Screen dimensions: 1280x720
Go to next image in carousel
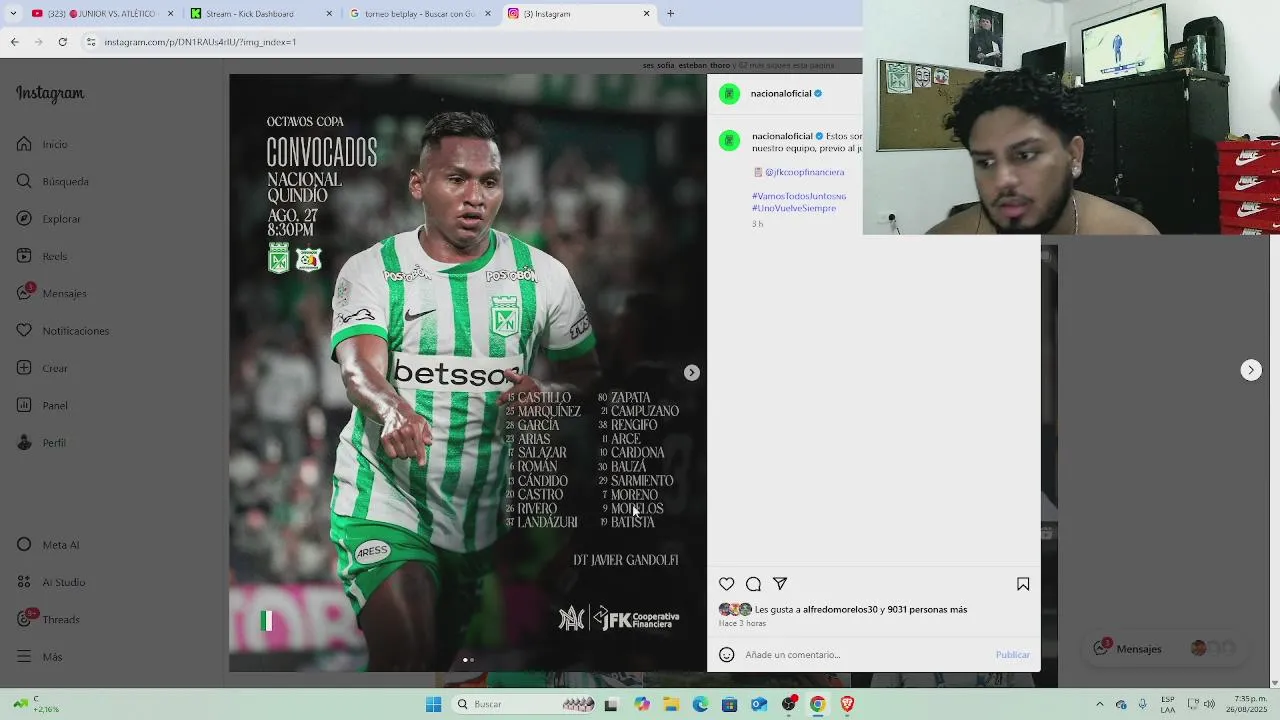[x=691, y=372]
